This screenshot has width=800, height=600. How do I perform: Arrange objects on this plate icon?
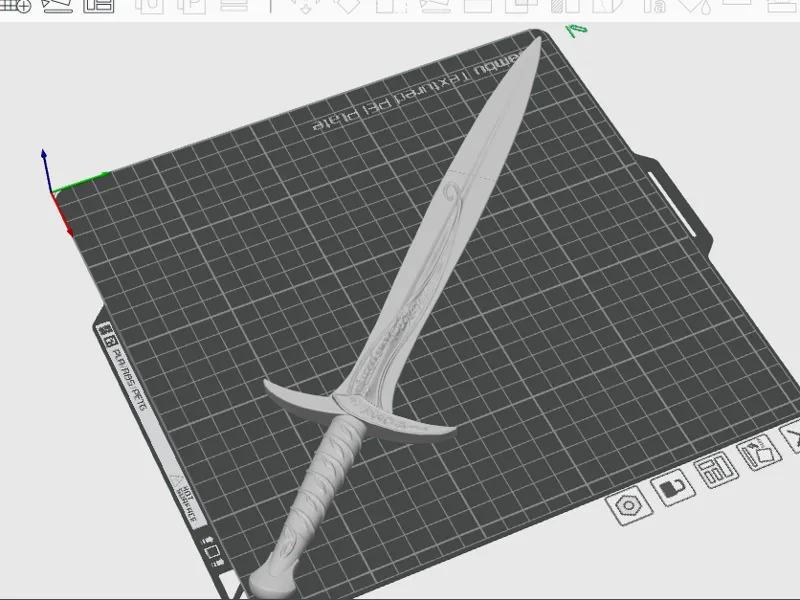coord(717,468)
